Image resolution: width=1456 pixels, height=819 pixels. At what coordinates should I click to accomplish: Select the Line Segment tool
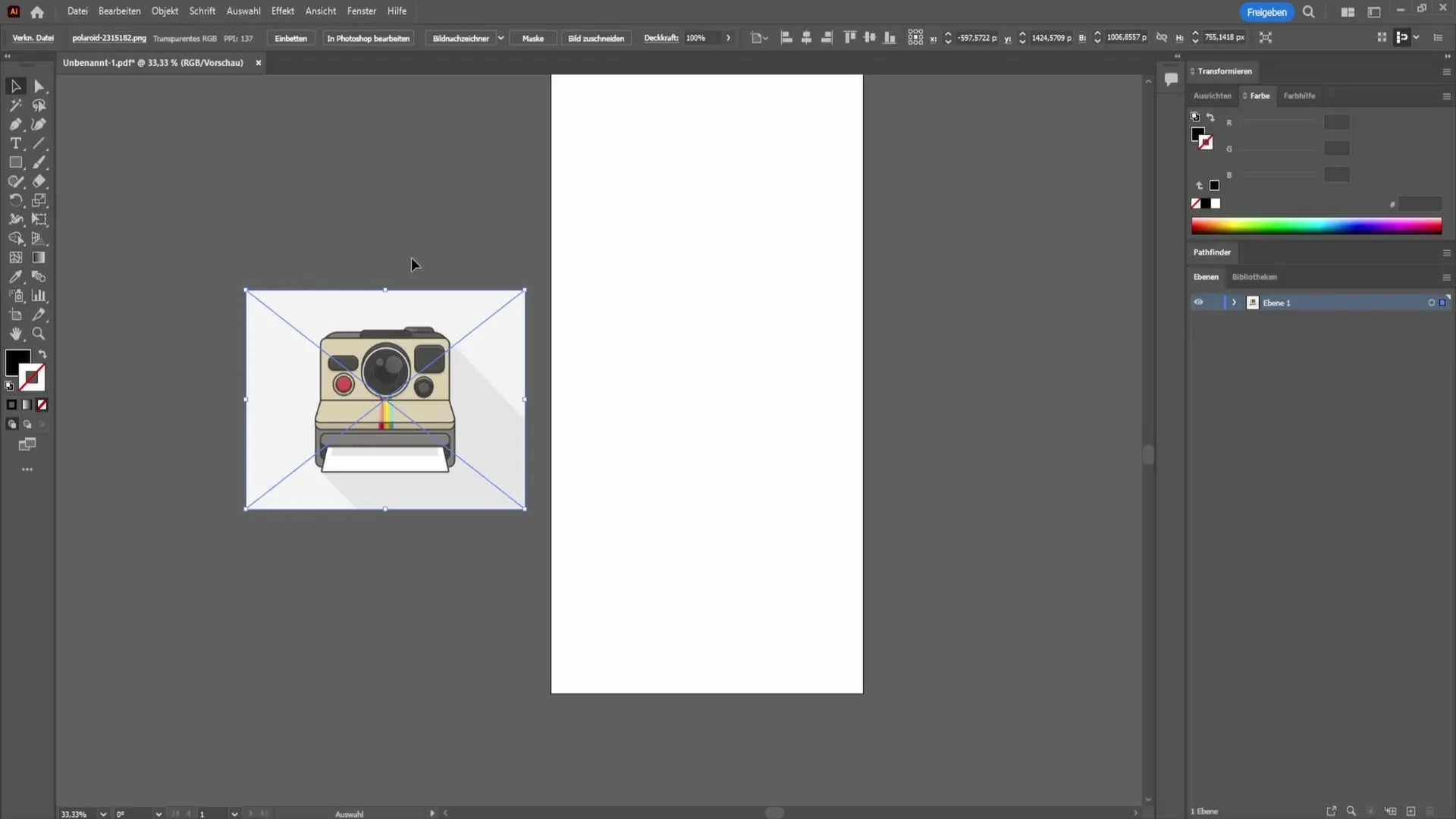click(39, 143)
